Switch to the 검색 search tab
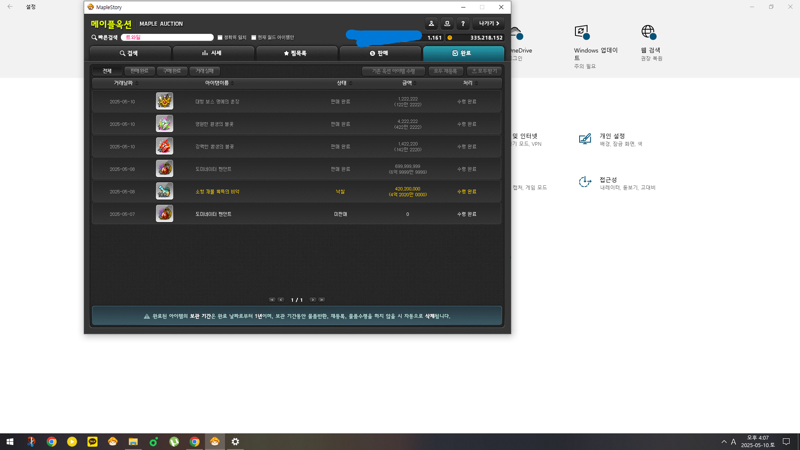Screen dimensions: 800x450 tap(130, 53)
